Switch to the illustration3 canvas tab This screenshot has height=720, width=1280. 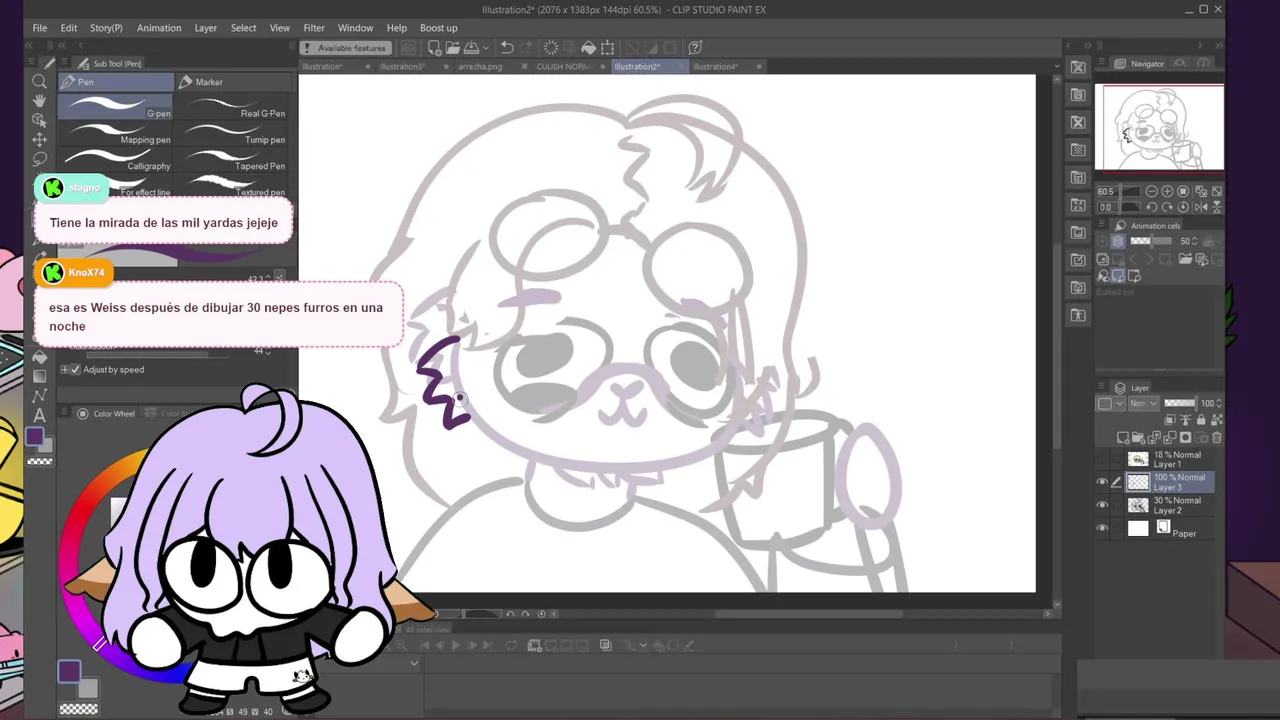coord(402,67)
